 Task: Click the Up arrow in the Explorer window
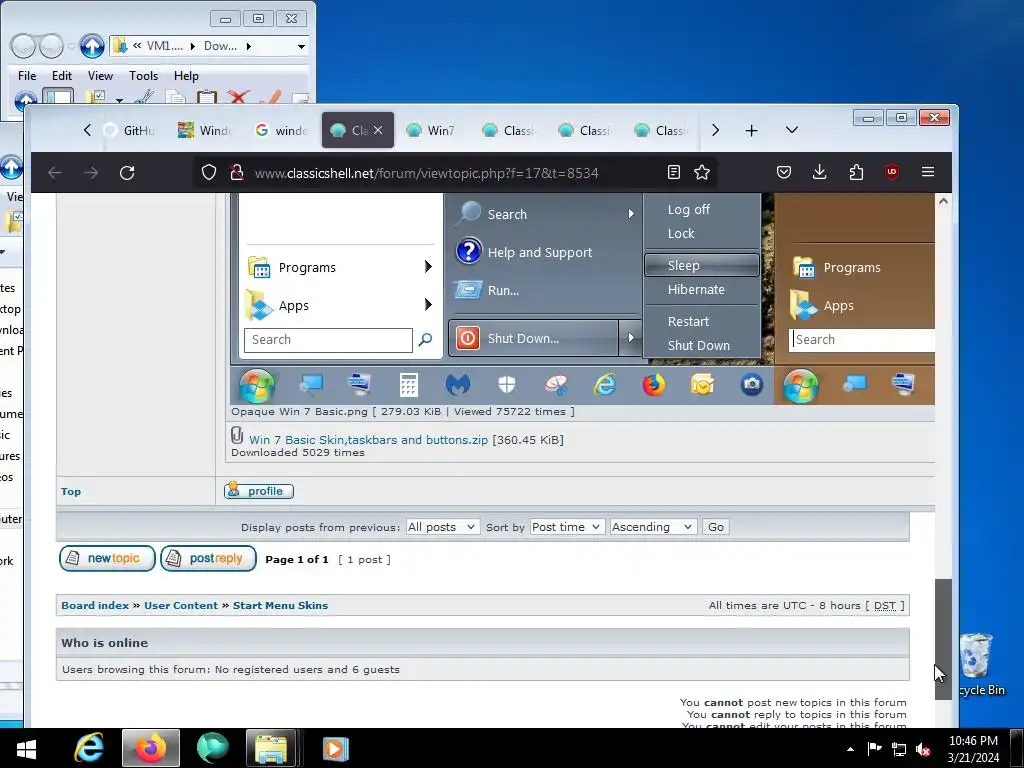click(92, 46)
